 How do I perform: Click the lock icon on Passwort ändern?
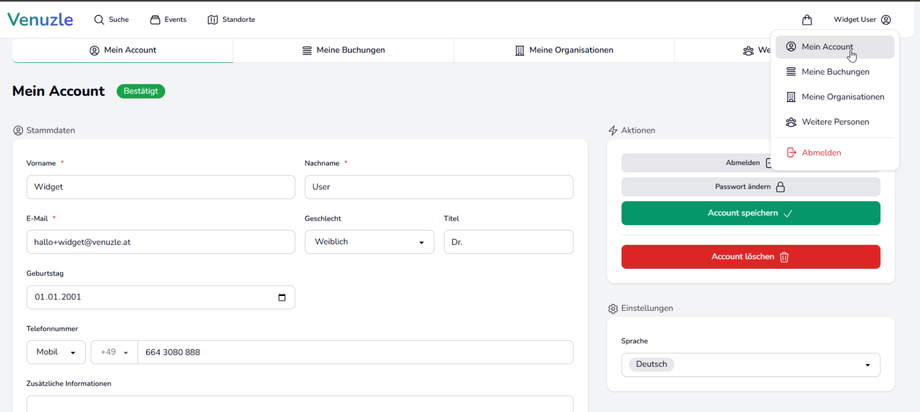780,187
